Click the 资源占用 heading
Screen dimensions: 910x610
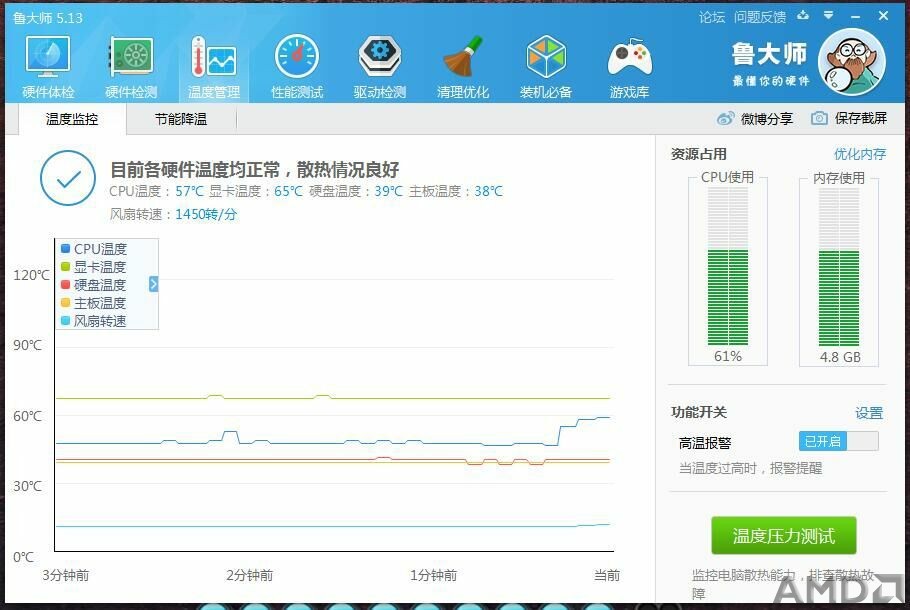click(x=699, y=154)
